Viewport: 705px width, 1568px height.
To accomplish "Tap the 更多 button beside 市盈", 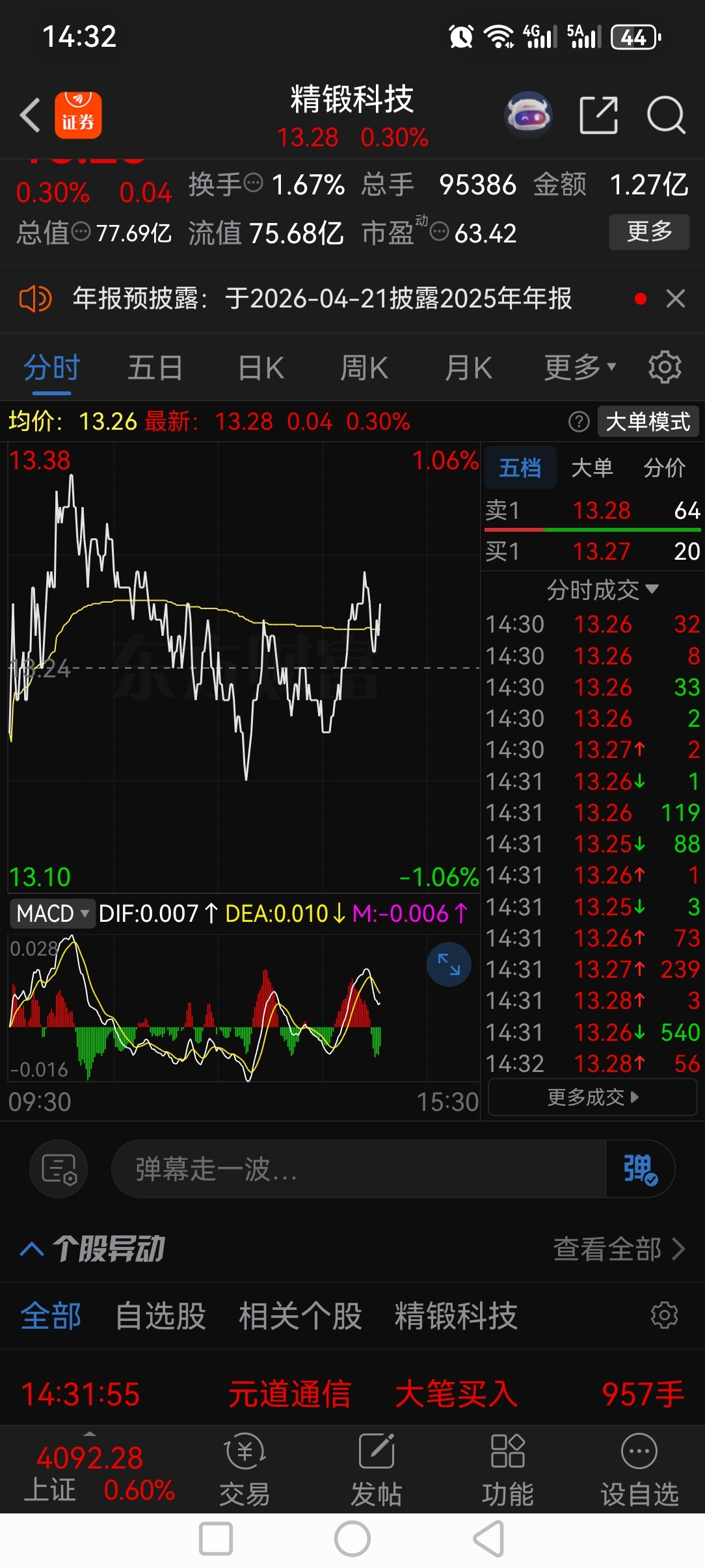I will click(x=649, y=231).
